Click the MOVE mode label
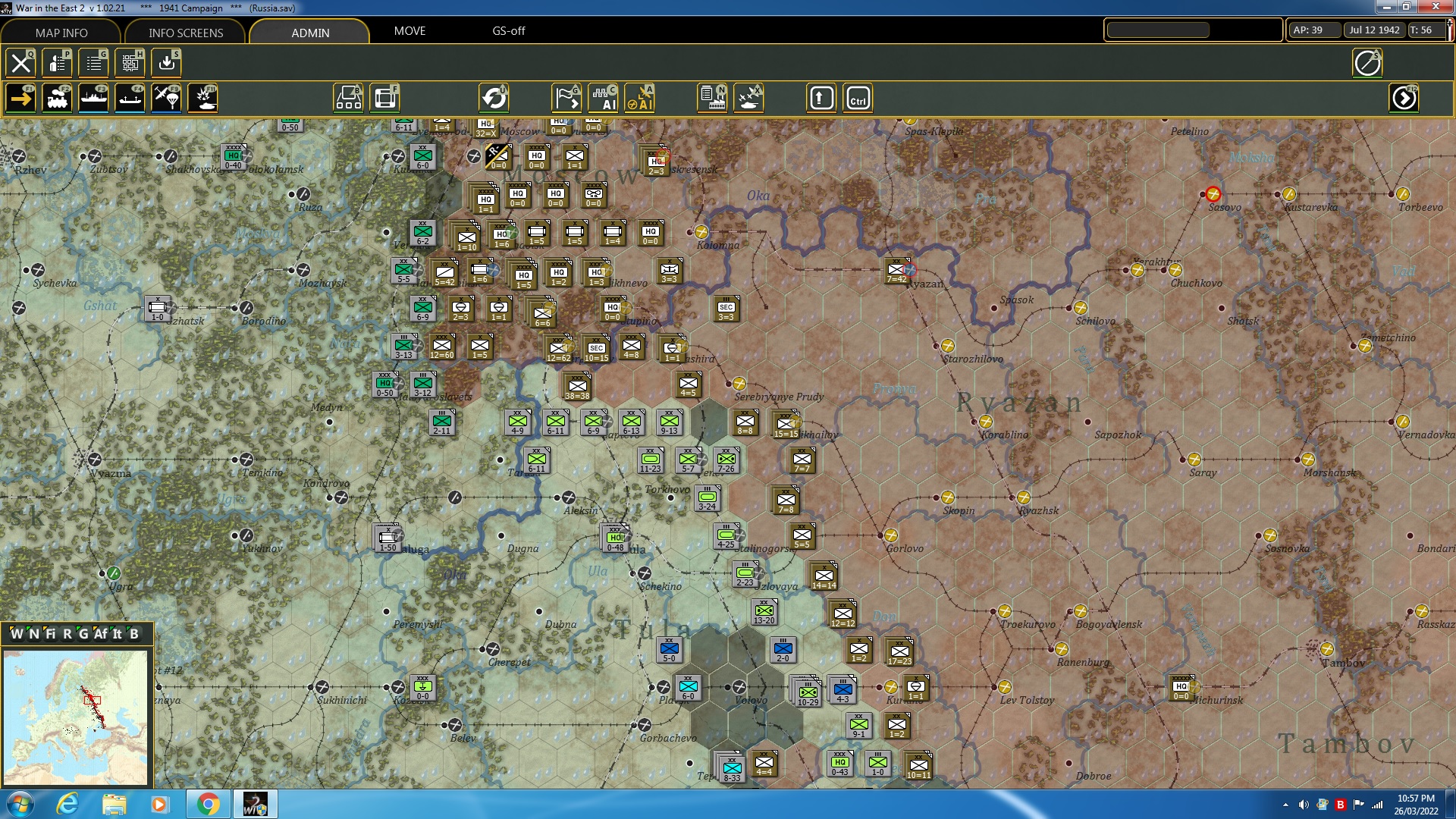The width and height of the screenshot is (1456, 819). tap(410, 31)
